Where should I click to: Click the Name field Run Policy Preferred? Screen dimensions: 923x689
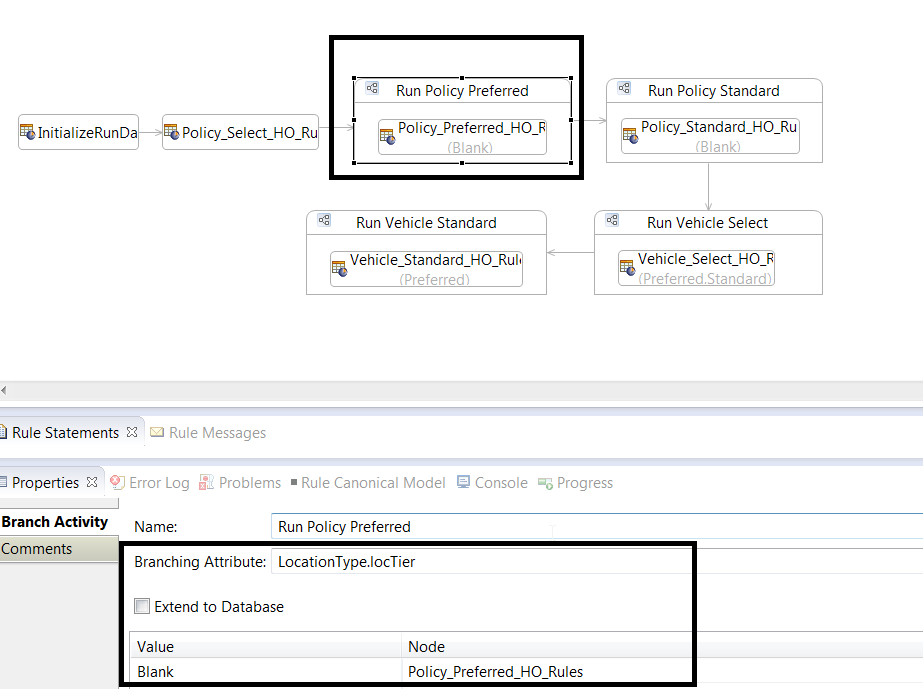click(x=597, y=526)
